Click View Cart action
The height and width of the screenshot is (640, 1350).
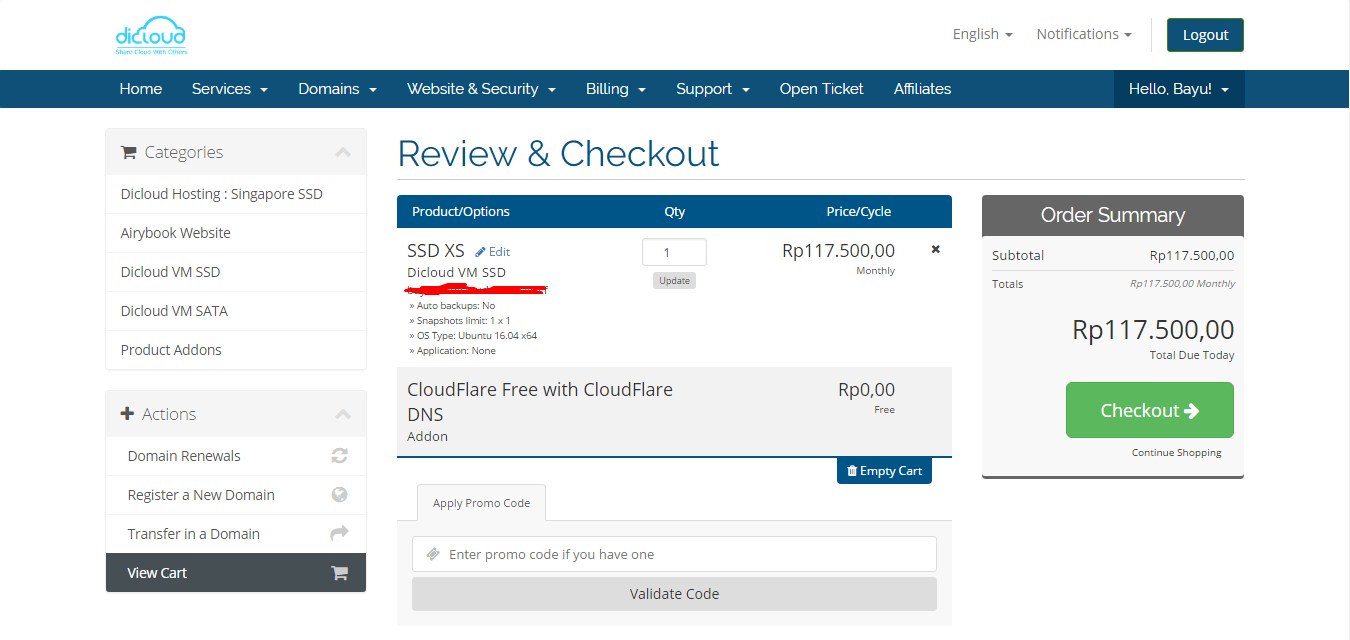pos(236,573)
